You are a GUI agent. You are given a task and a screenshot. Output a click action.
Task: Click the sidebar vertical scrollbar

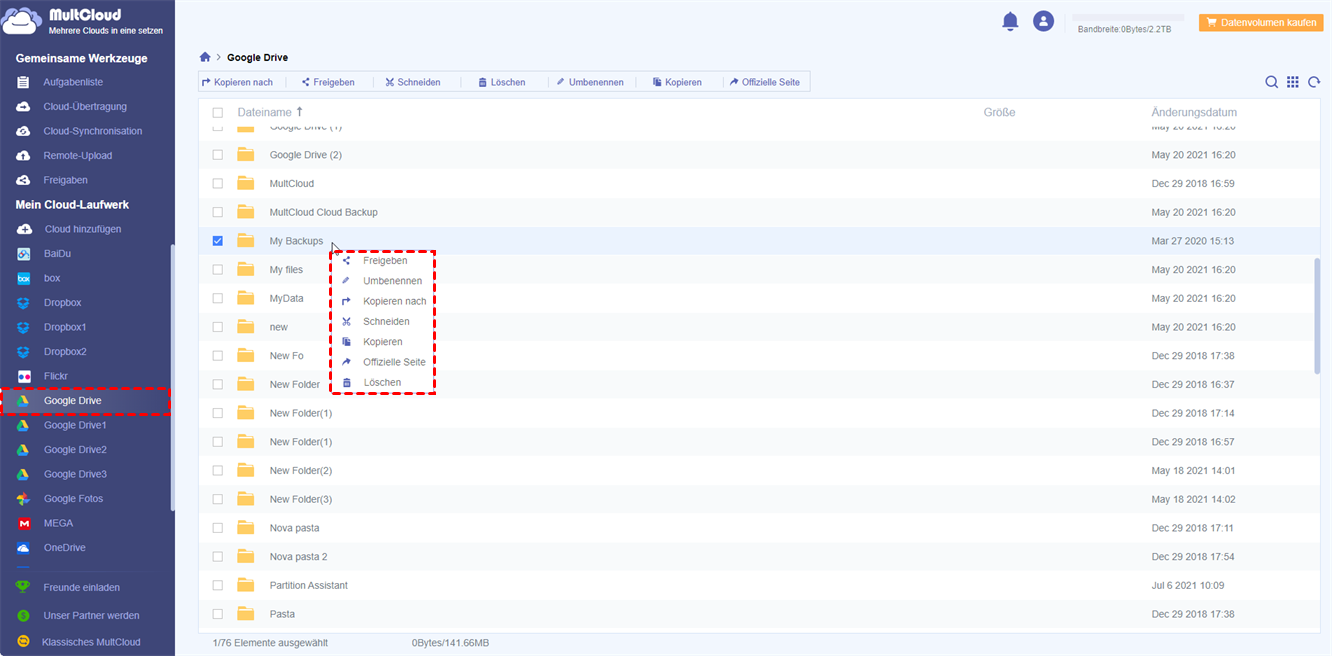(x=172, y=378)
